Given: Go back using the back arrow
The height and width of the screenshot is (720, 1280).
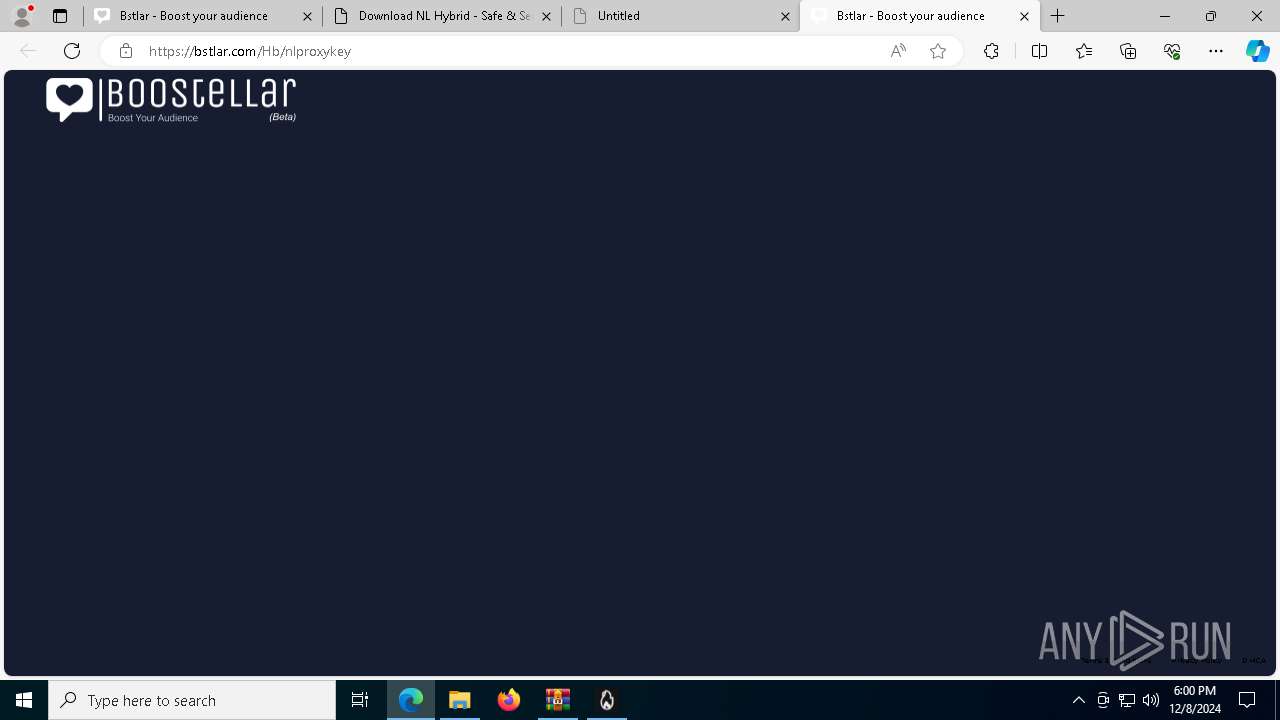Looking at the screenshot, I should 28,51.
